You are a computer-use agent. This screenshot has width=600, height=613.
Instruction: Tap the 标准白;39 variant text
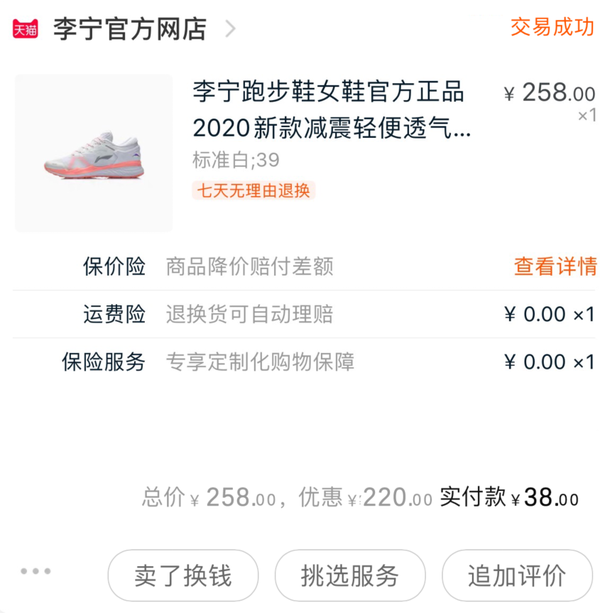(235, 160)
